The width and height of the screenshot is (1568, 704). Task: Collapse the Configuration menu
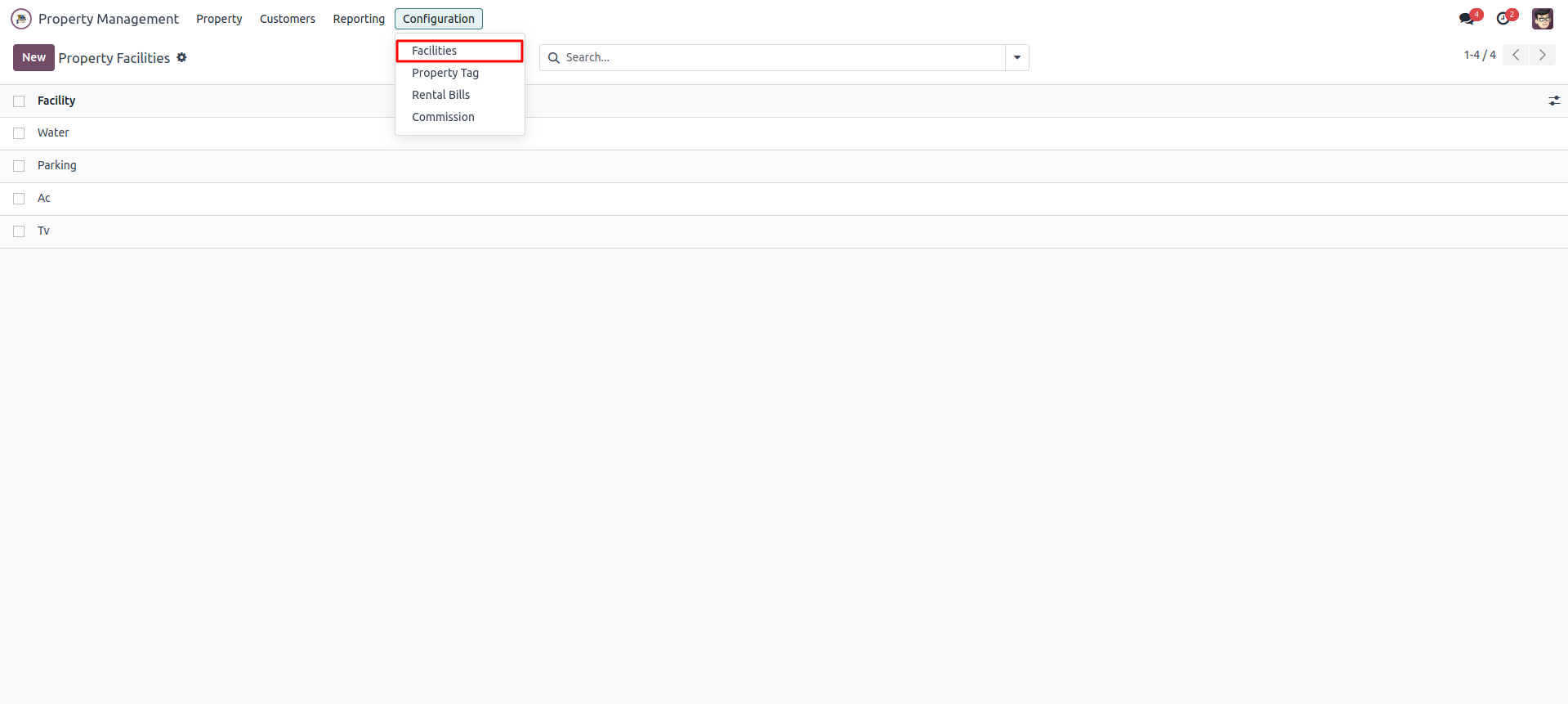click(x=439, y=19)
